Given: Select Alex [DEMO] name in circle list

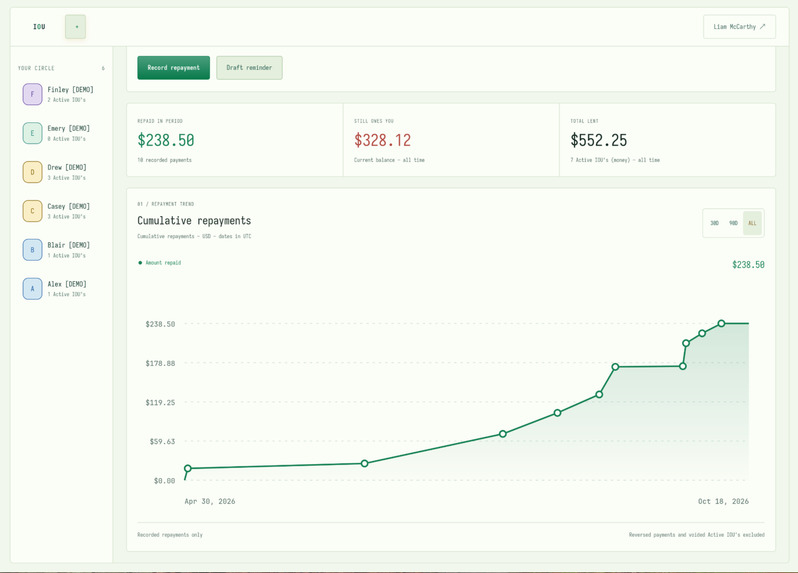Looking at the screenshot, I should click(x=67, y=284).
